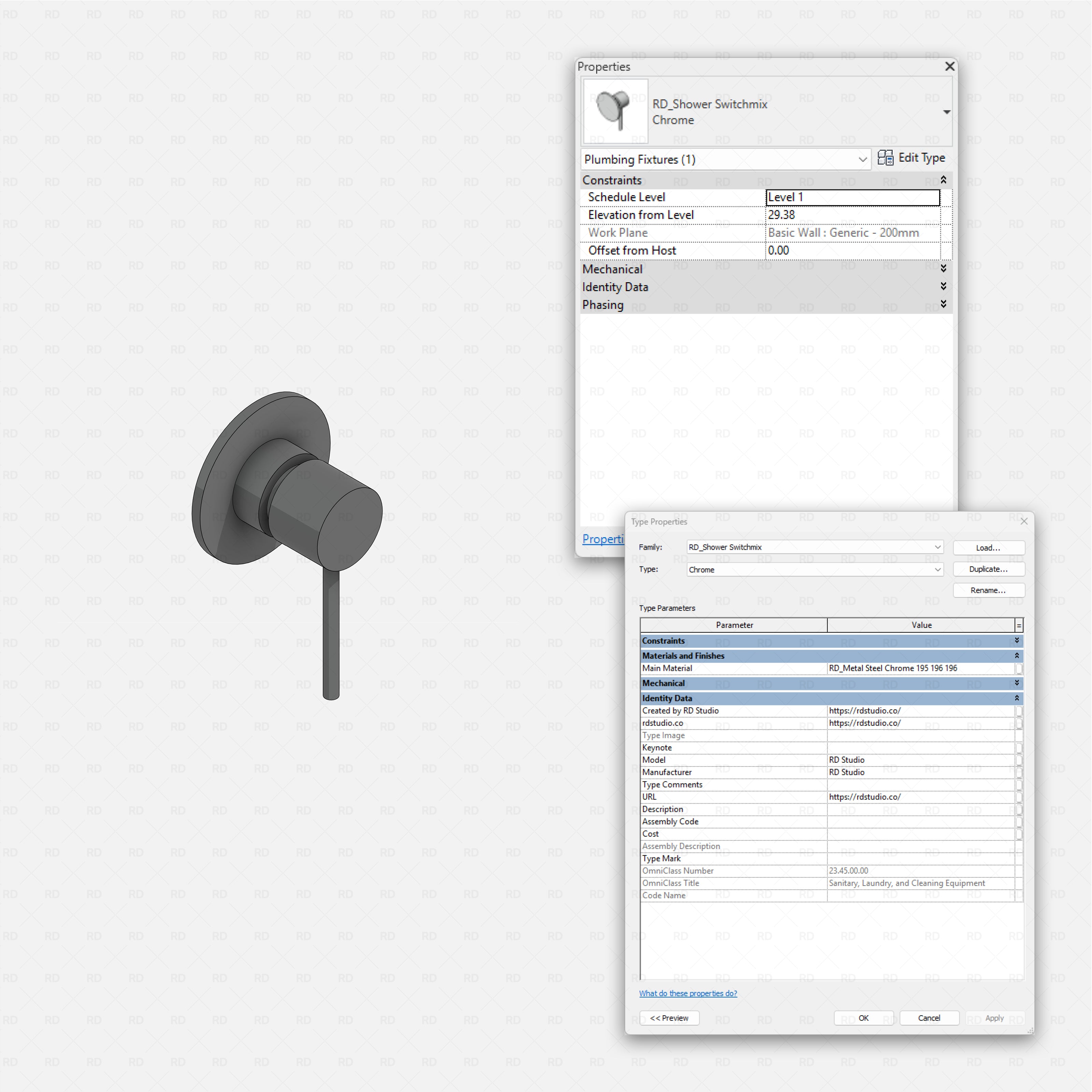
Task: Click the Duplicate... button
Action: click(989, 569)
